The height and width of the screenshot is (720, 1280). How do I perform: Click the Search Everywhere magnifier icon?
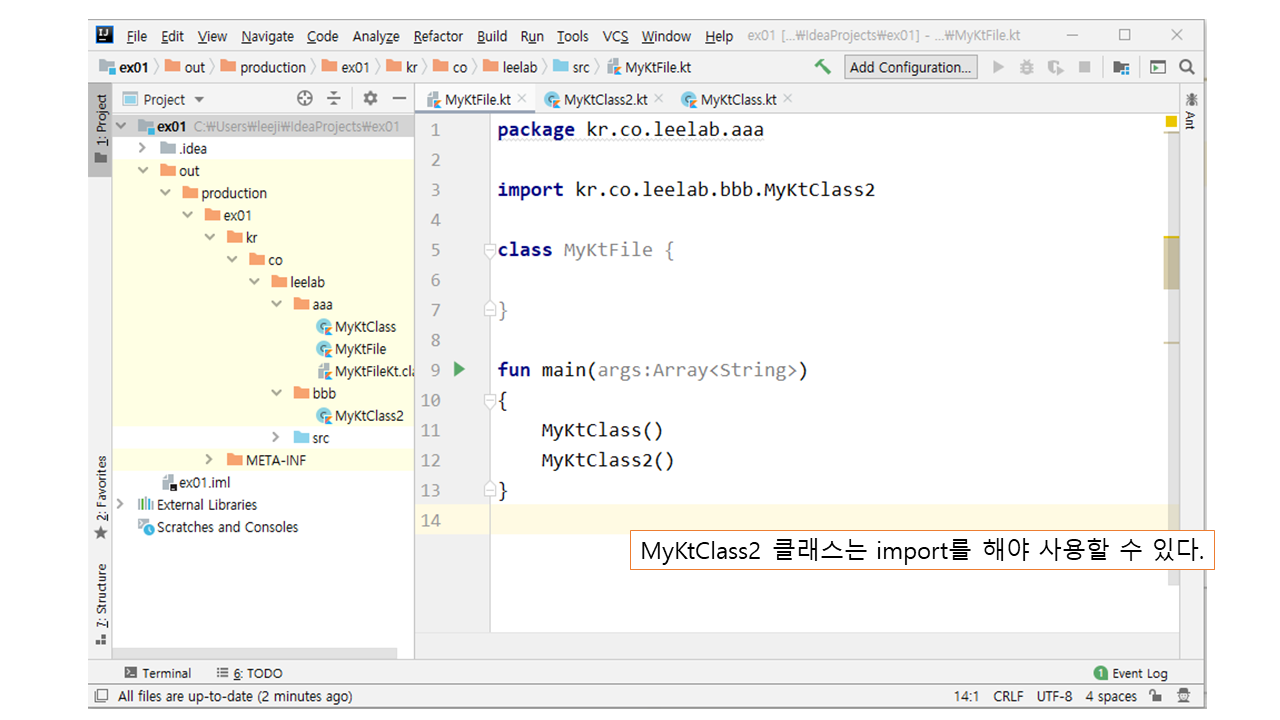point(1187,67)
